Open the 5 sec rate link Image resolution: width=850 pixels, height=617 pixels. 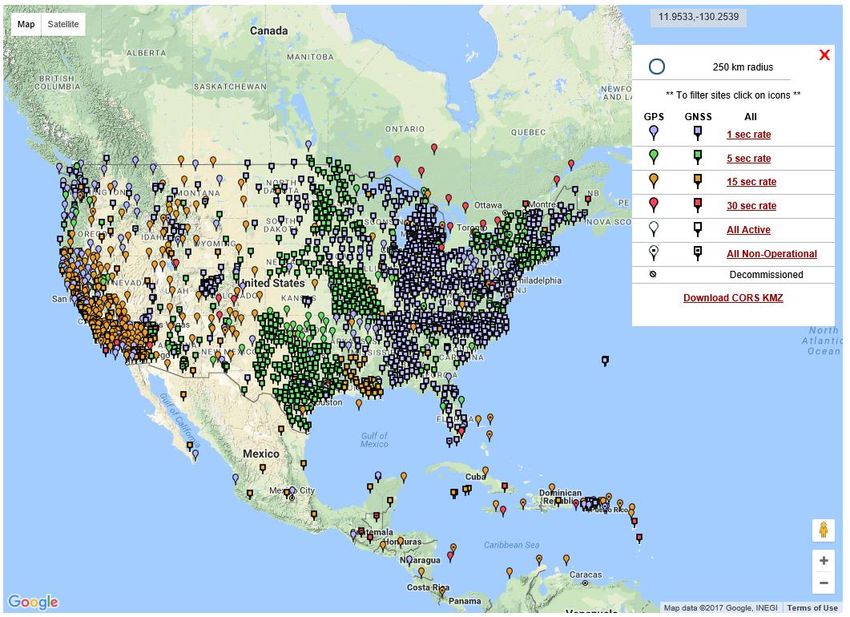749,158
